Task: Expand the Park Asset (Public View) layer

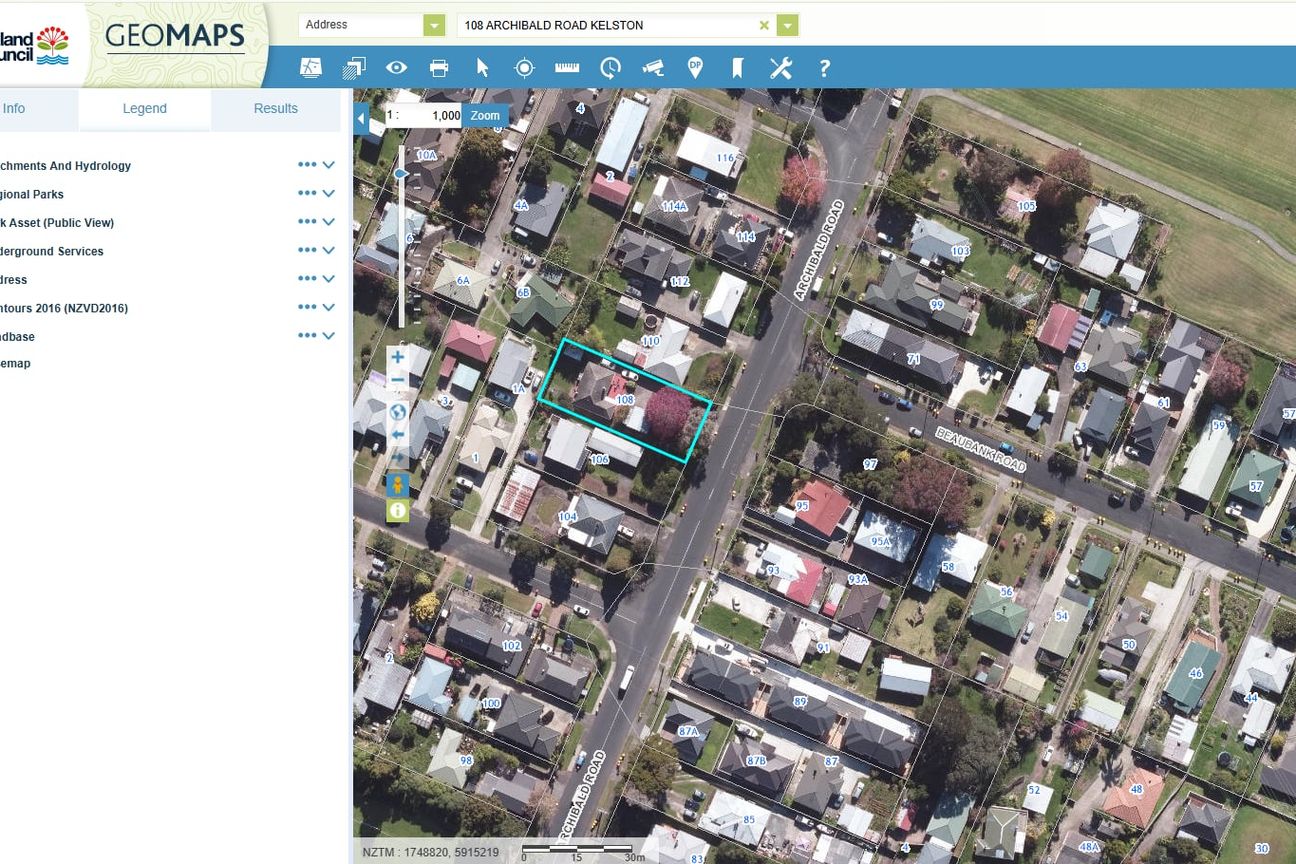Action: pos(328,222)
